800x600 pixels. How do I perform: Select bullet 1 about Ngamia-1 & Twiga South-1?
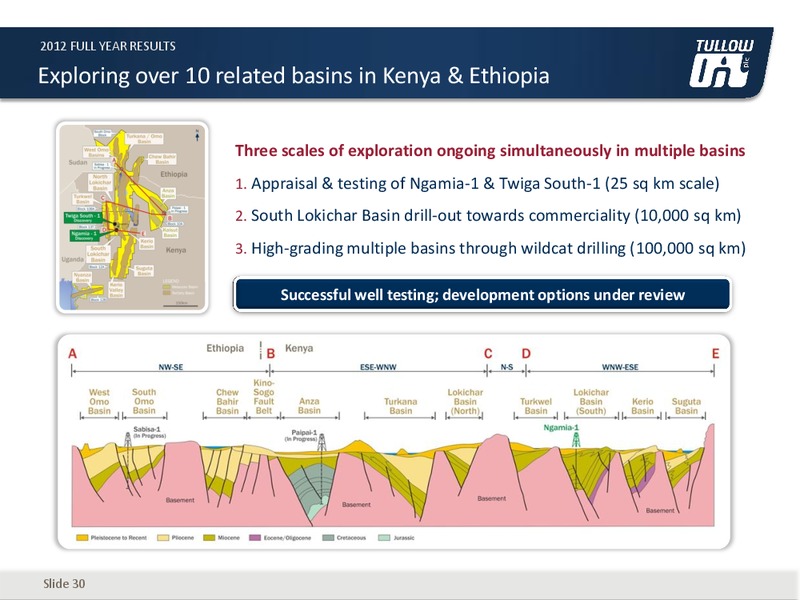(477, 183)
